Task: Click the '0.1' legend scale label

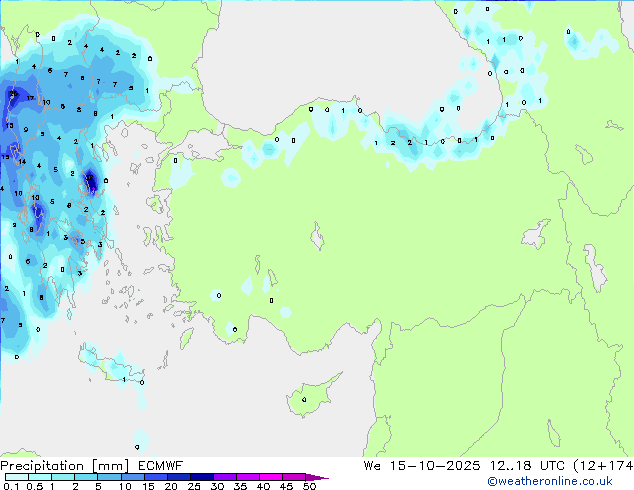Action: click(x=11, y=486)
